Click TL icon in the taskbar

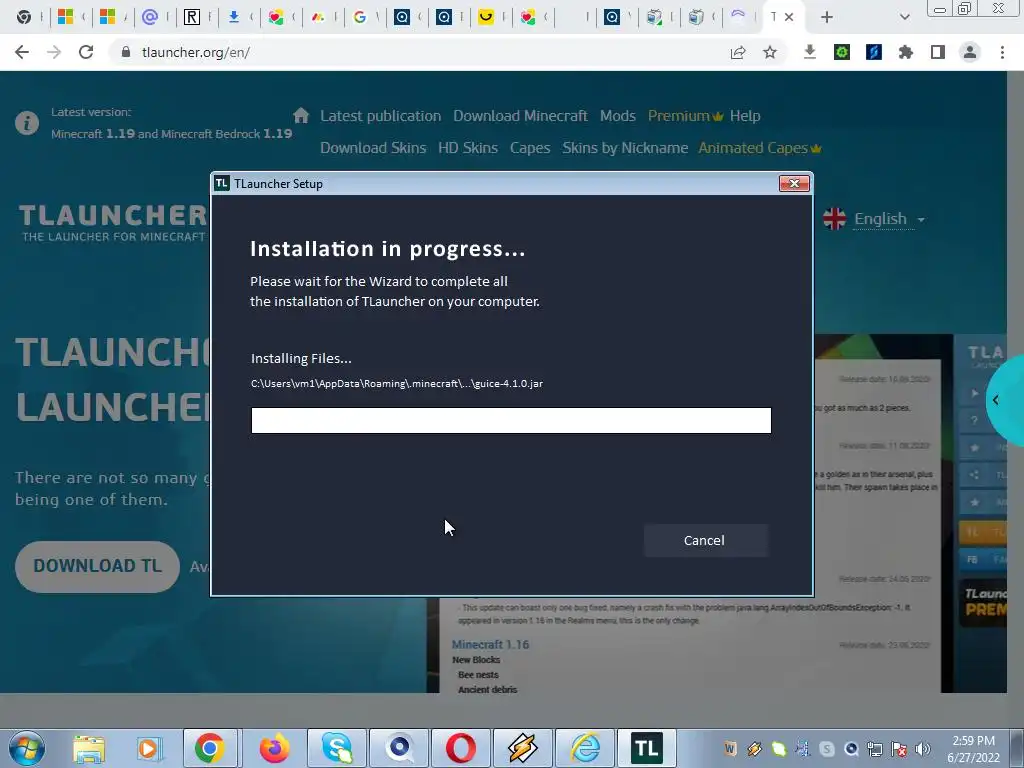point(647,748)
